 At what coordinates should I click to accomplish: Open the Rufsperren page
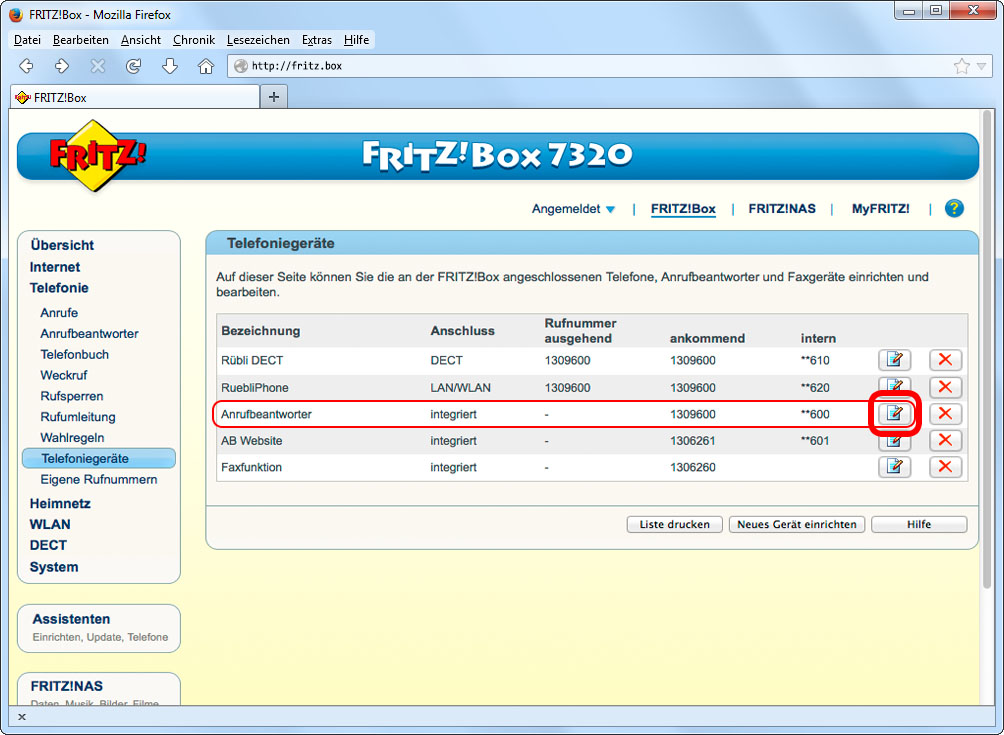[72, 396]
